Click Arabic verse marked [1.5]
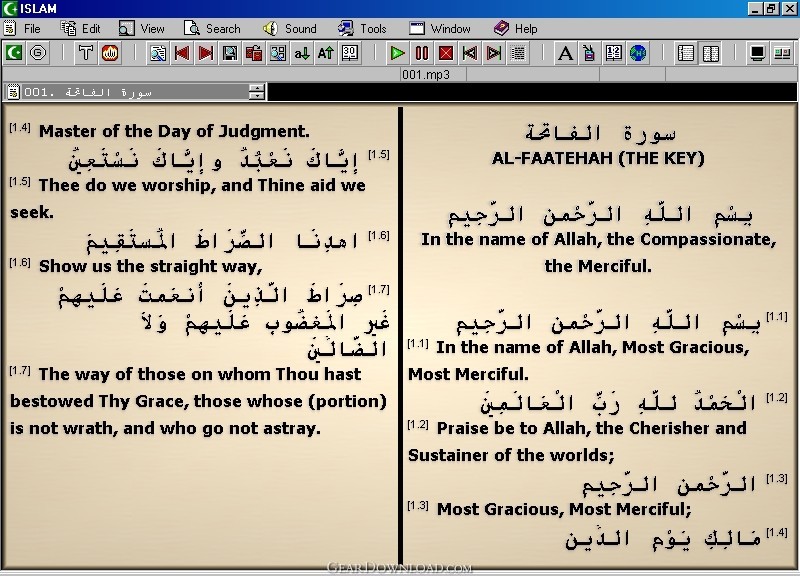800x576 pixels. point(213,159)
